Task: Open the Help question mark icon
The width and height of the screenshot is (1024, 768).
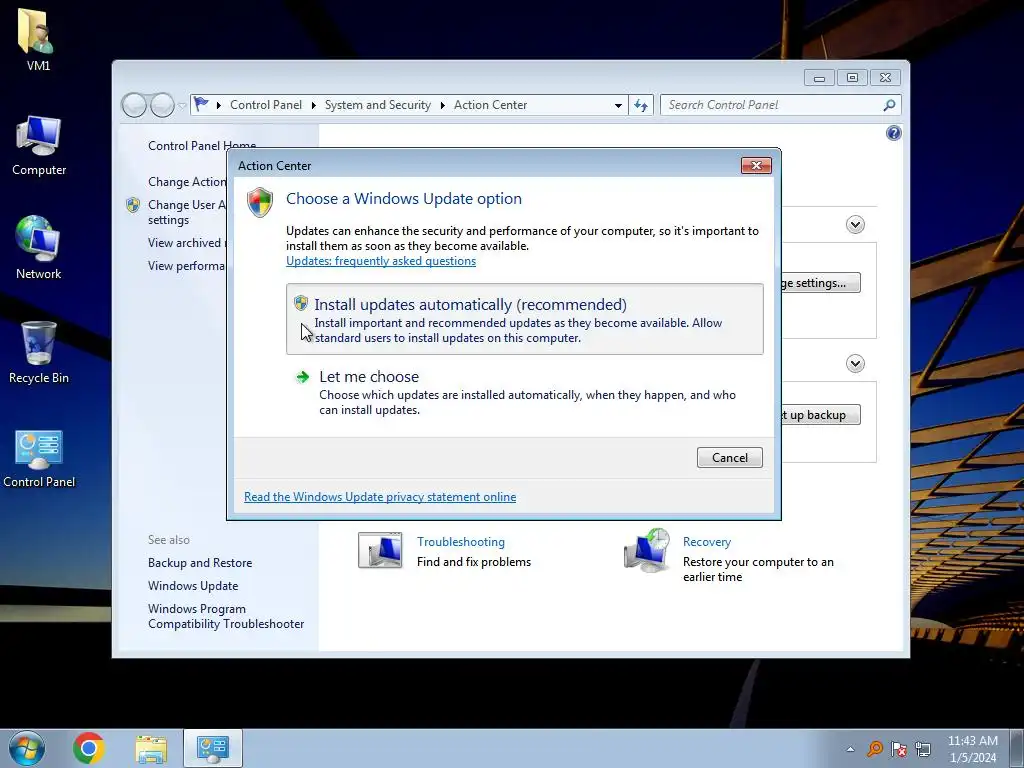Action: 893,133
